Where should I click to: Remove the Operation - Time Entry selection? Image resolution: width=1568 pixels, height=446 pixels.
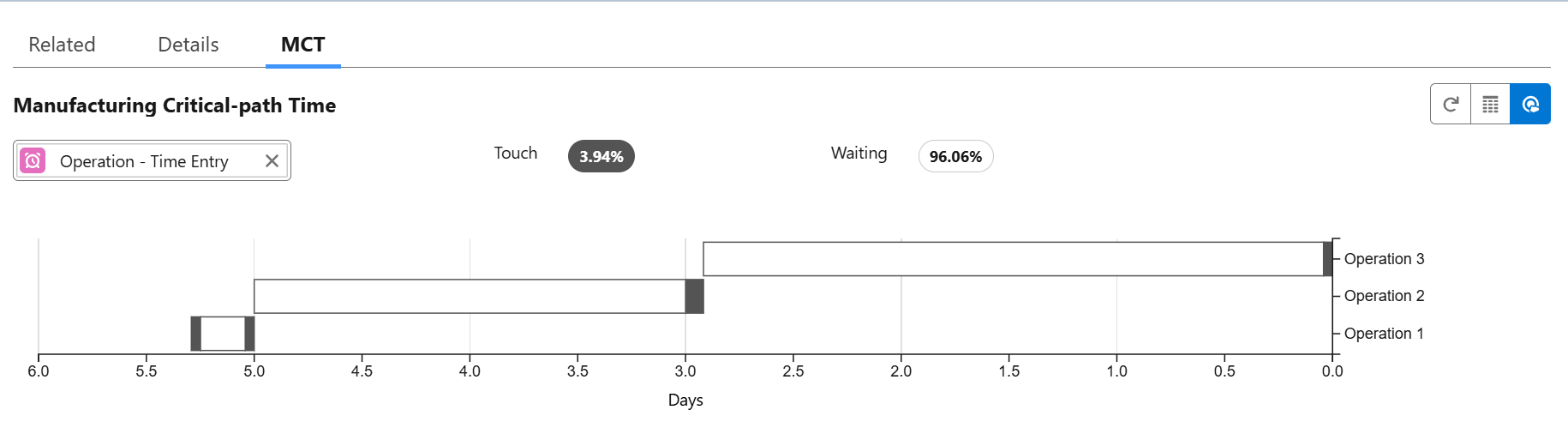(x=272, y=161)
